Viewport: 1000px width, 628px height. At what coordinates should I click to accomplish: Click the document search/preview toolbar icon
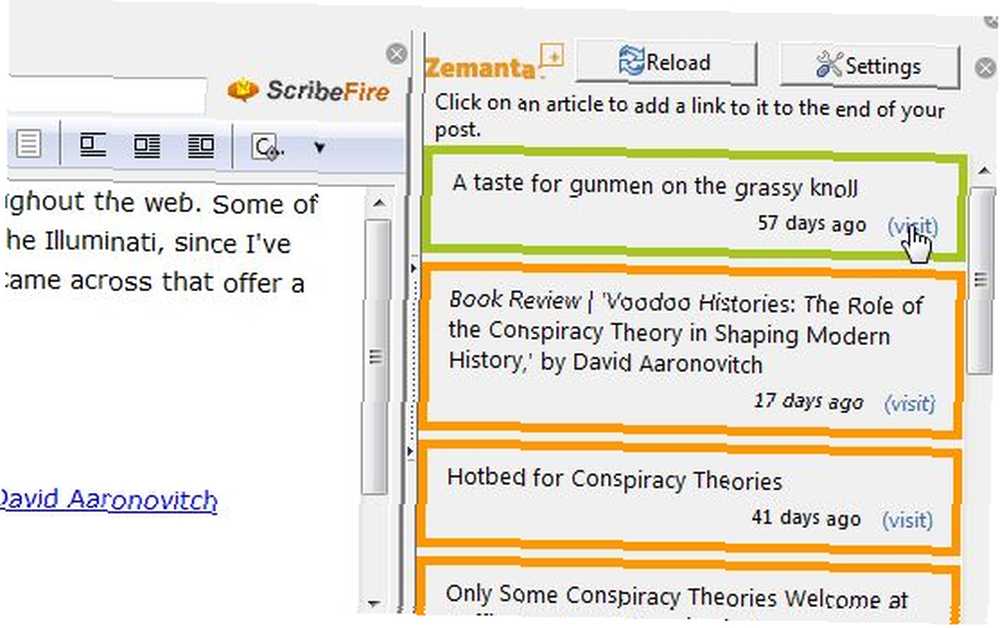point(267,147)
